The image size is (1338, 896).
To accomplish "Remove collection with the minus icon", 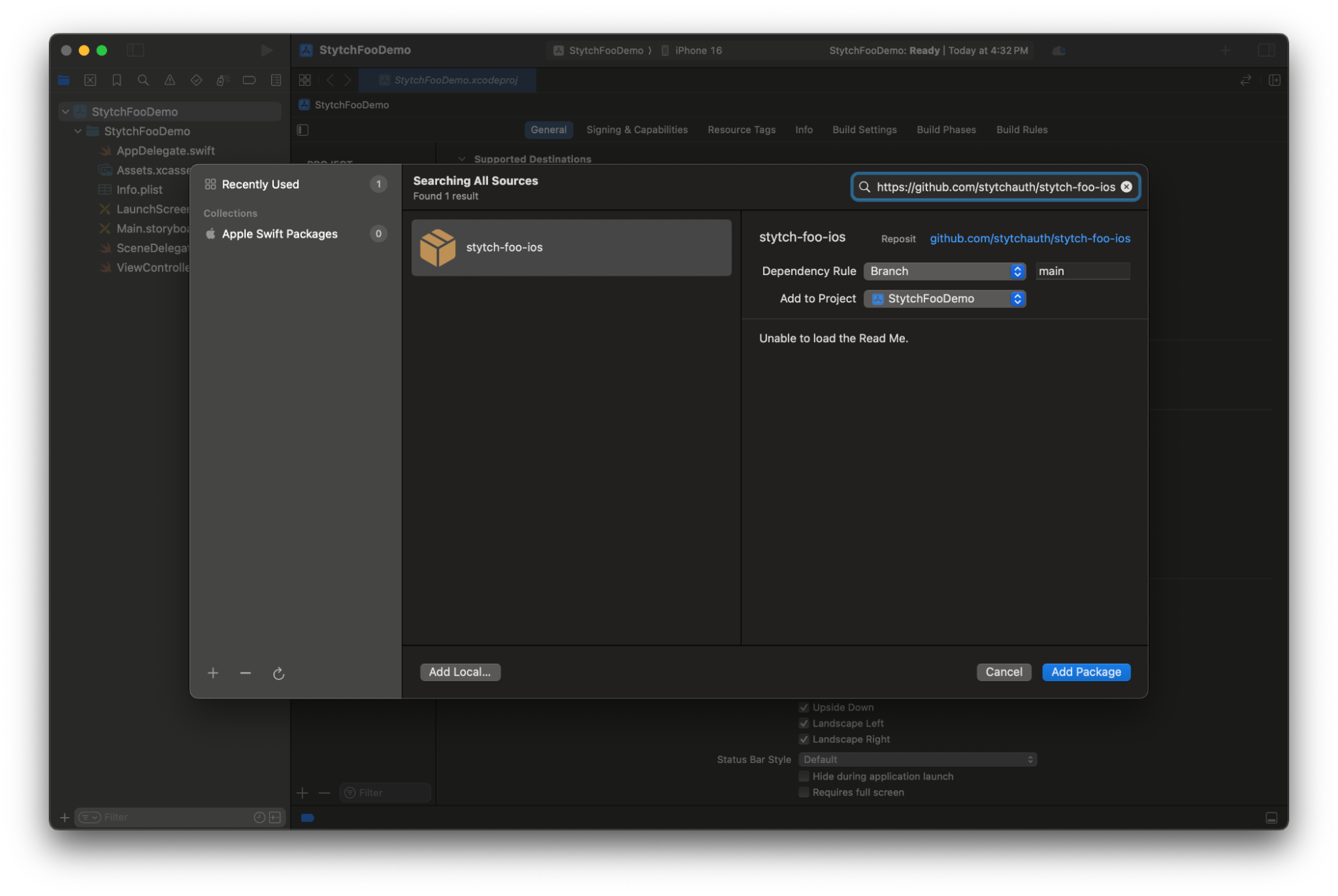I will [x=246, y=673].
